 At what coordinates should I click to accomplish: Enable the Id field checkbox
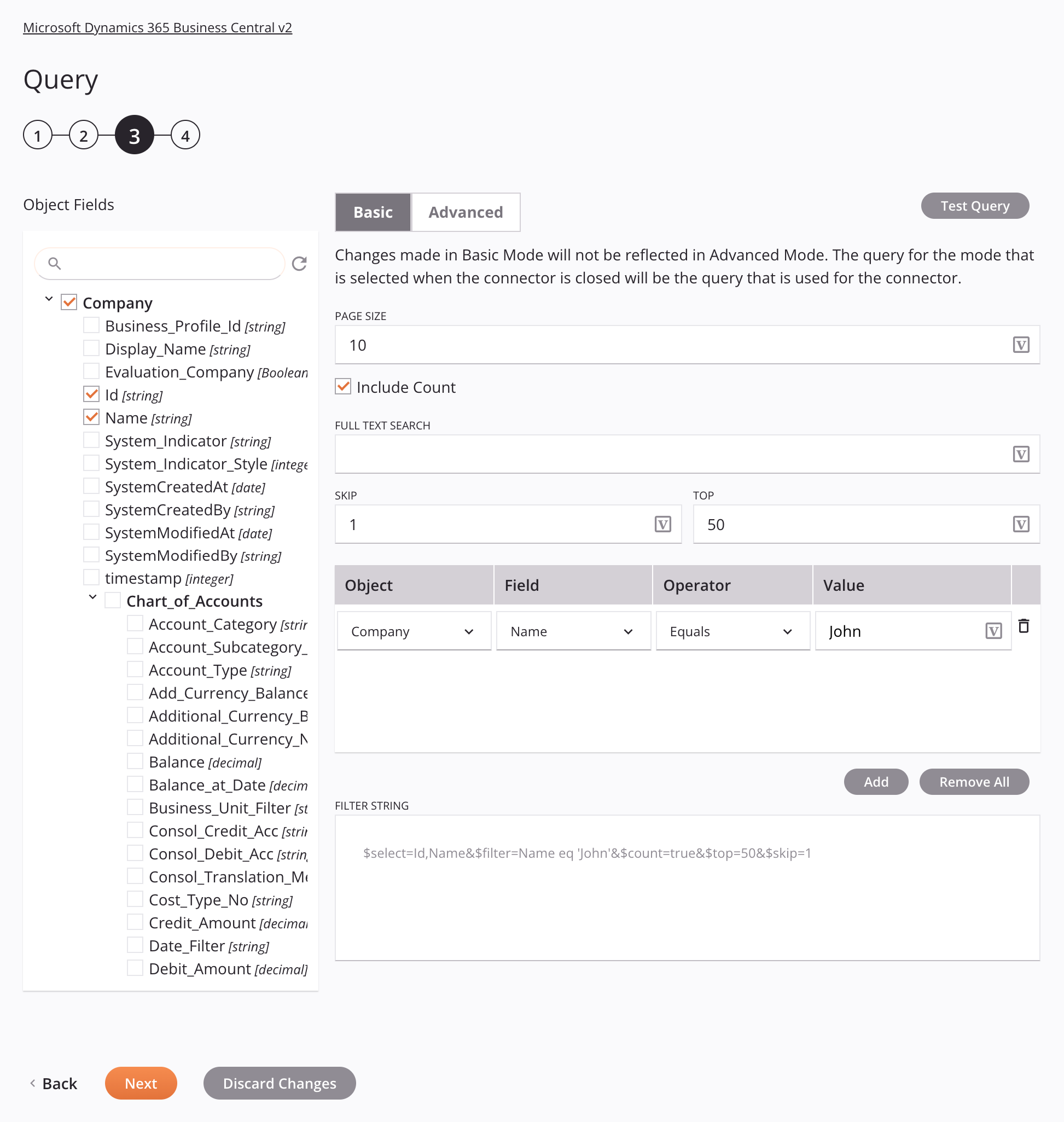(91, 395)
